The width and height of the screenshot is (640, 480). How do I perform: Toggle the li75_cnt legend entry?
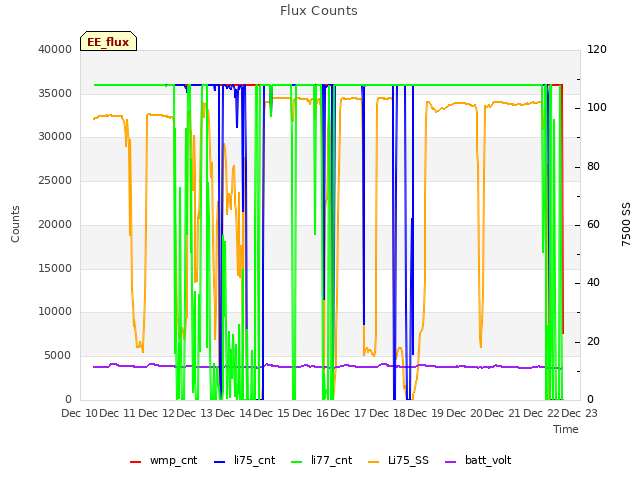click(244, 460)
